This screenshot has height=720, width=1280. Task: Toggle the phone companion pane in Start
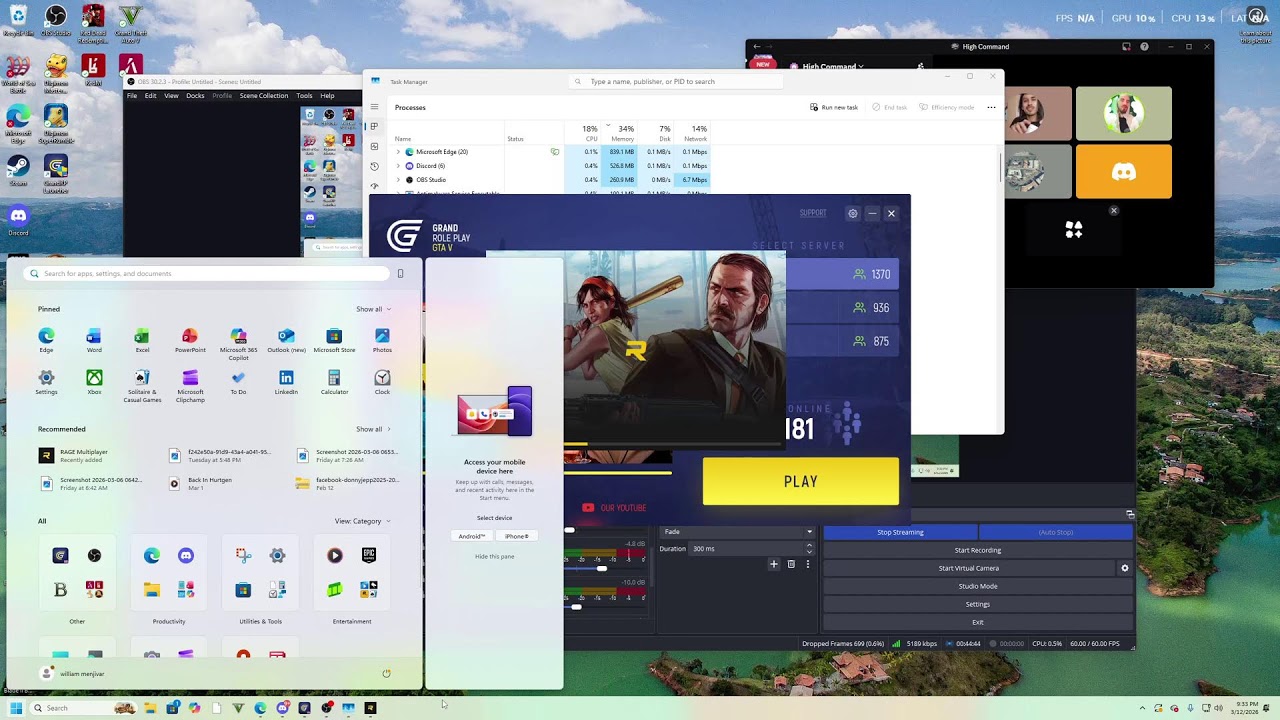400,273
